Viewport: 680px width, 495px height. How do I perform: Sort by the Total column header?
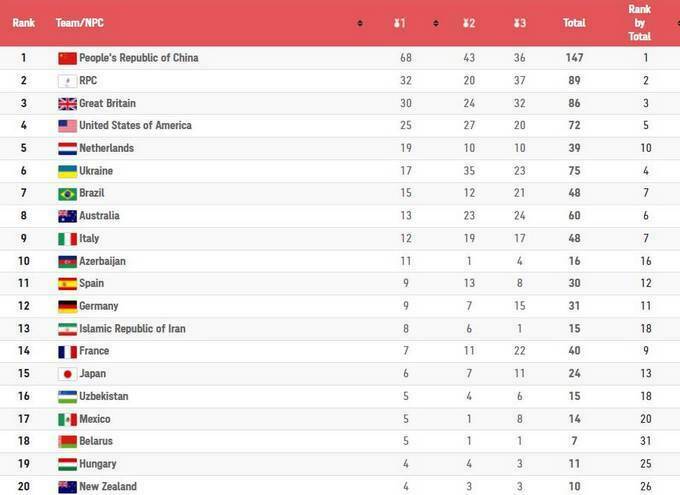click(574, 22)
